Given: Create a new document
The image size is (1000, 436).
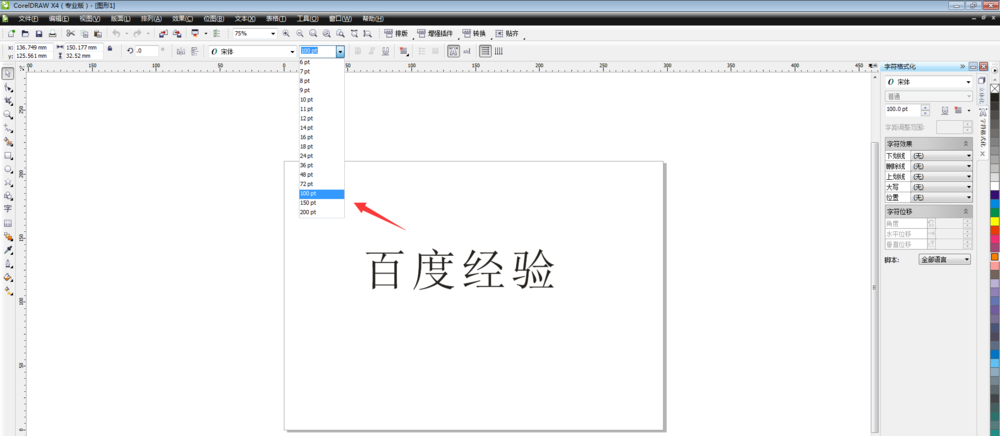Looking at the screenshot, I should [11, 33].
